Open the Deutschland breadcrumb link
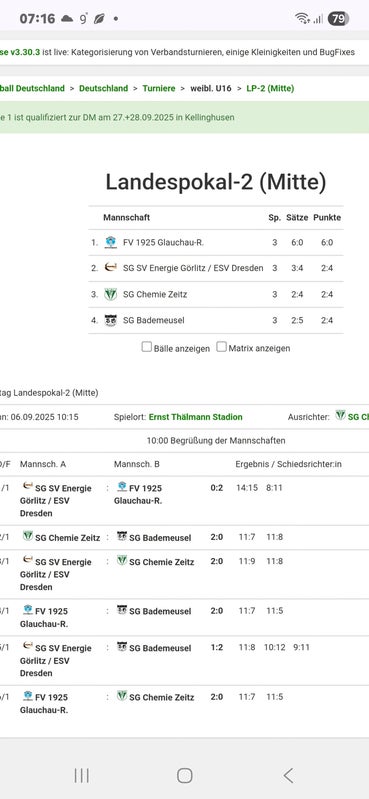The height and width of the screenshot is (799, 369). (x=103, y=88)
